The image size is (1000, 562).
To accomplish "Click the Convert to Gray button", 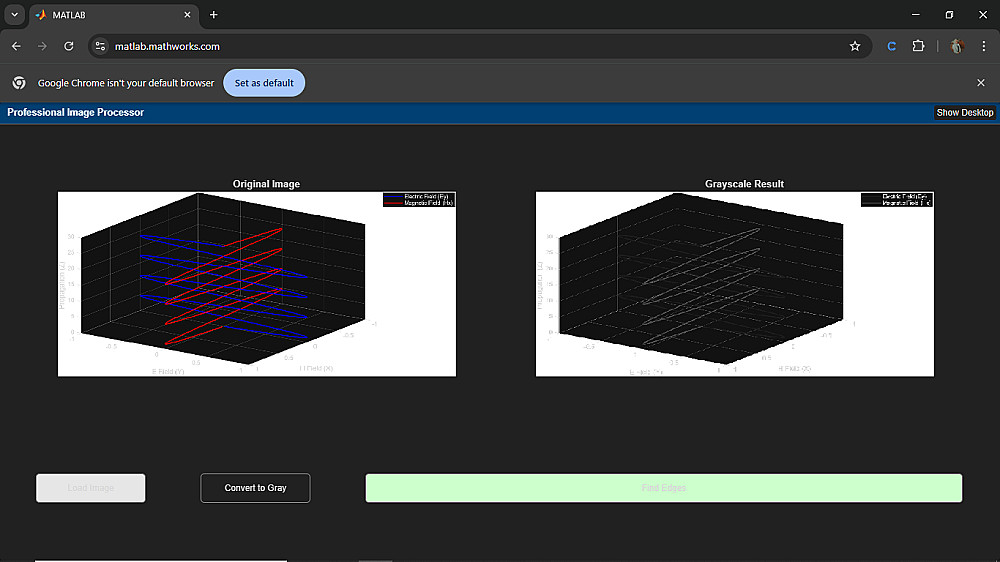I will (x=255, y=488).
